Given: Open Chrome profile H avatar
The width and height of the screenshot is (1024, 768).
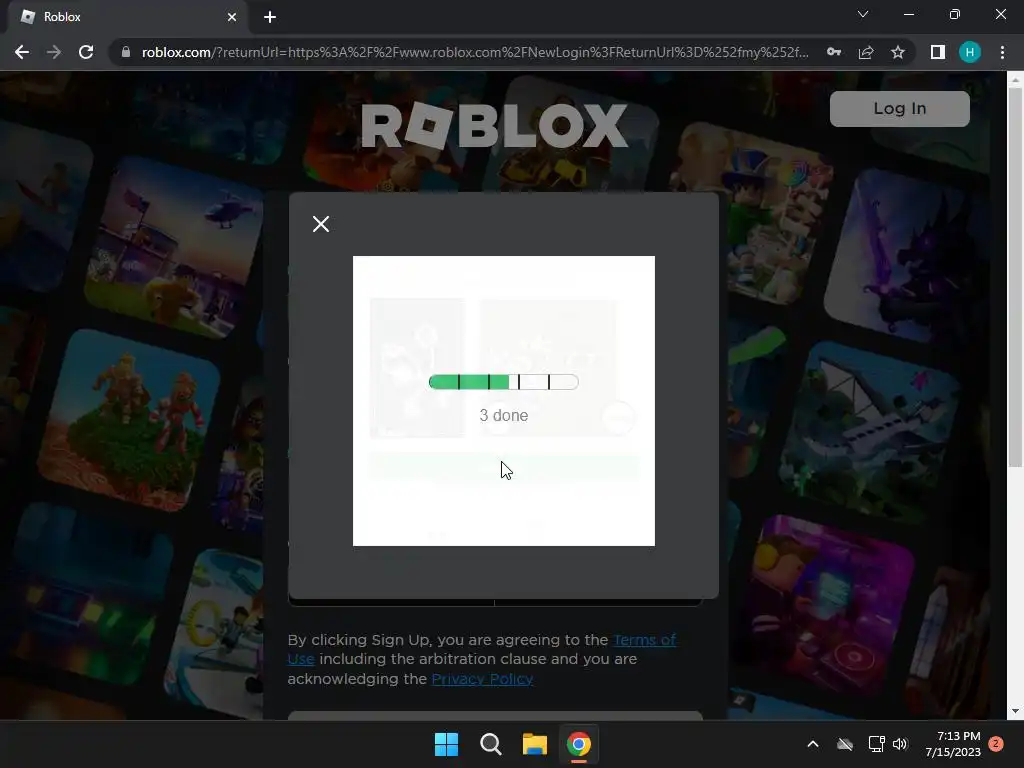Looking at the screenshot, I should 970,52.
